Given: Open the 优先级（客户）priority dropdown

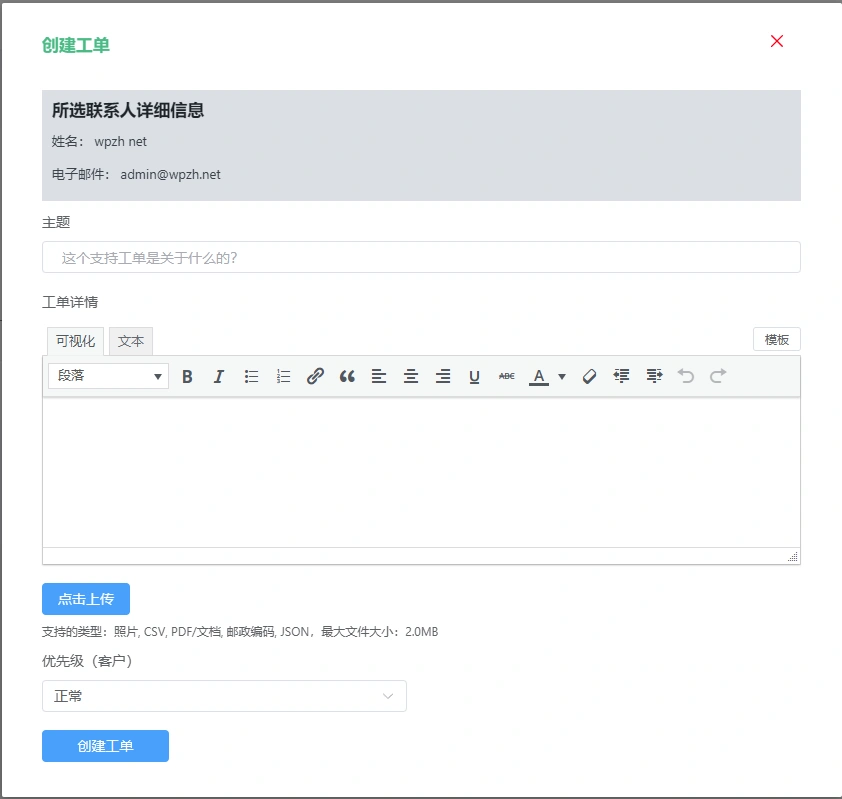Looking at the screenshot, I should 224,696.
